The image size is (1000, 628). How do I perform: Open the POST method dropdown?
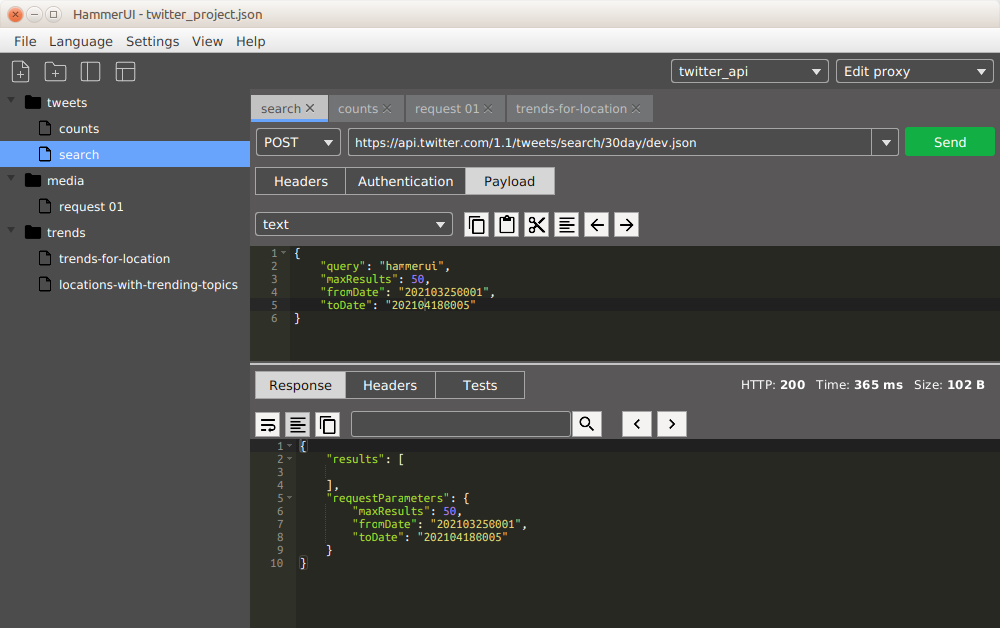(298, 142)
